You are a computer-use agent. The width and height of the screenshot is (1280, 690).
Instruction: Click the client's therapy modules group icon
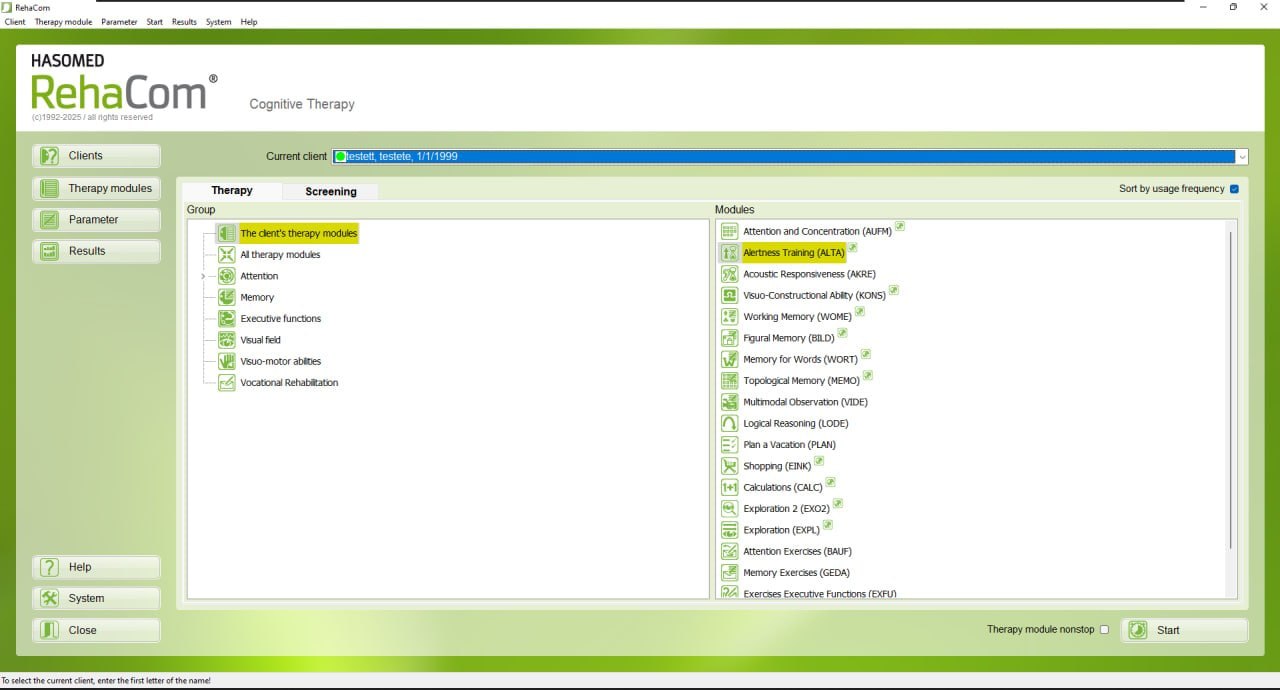coord(226,233)
